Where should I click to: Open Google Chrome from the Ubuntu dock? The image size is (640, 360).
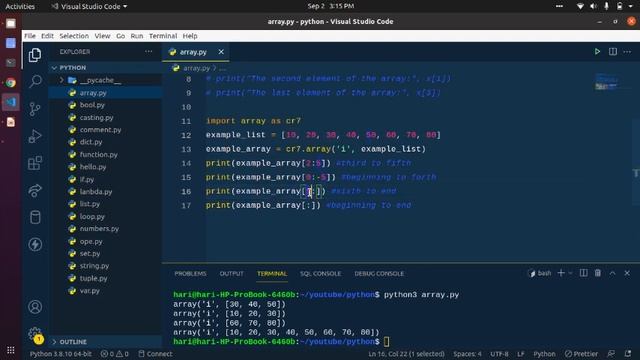coord(11,83)
